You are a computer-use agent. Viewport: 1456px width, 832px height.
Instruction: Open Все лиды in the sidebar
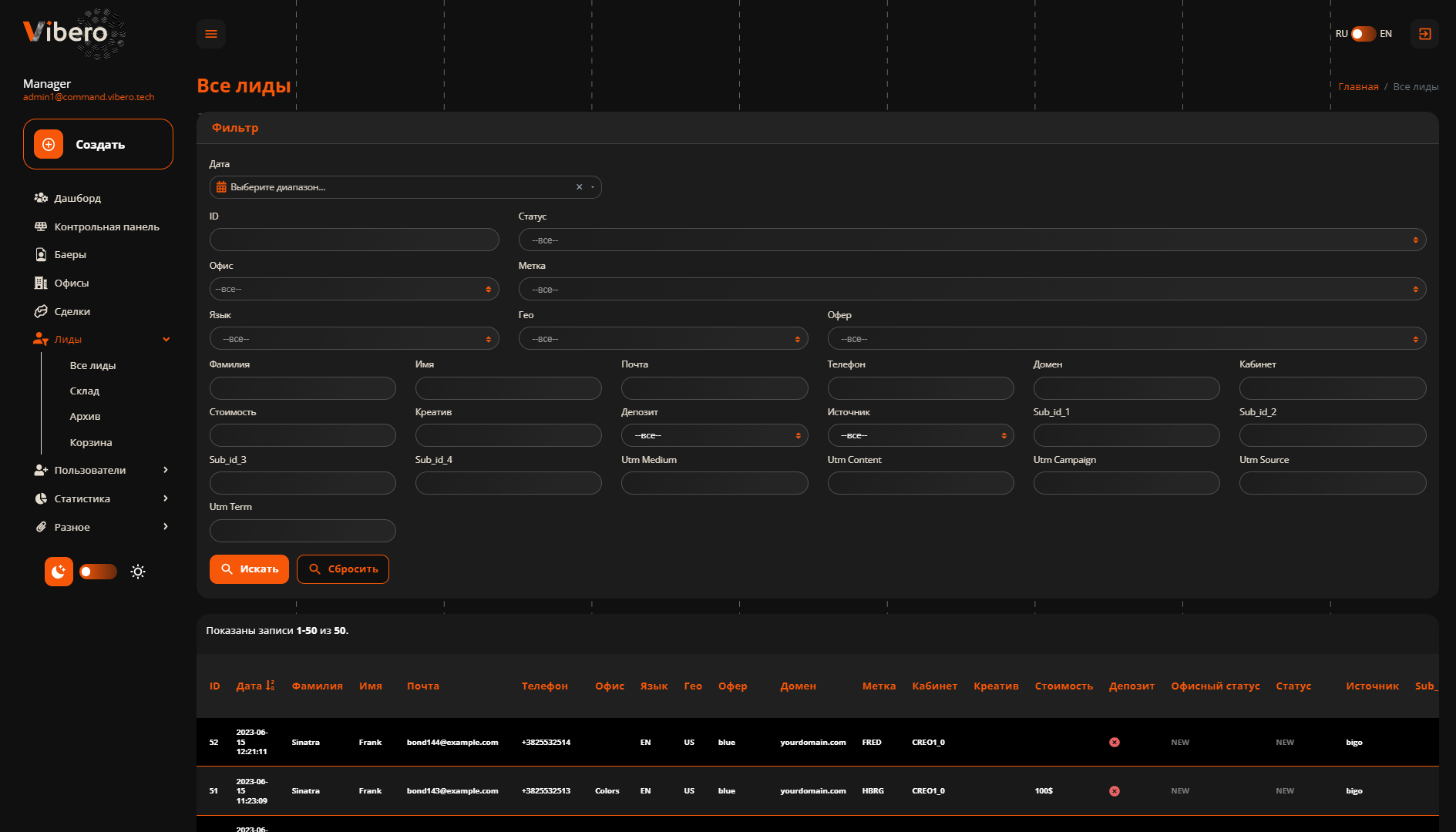pos(92,366)
